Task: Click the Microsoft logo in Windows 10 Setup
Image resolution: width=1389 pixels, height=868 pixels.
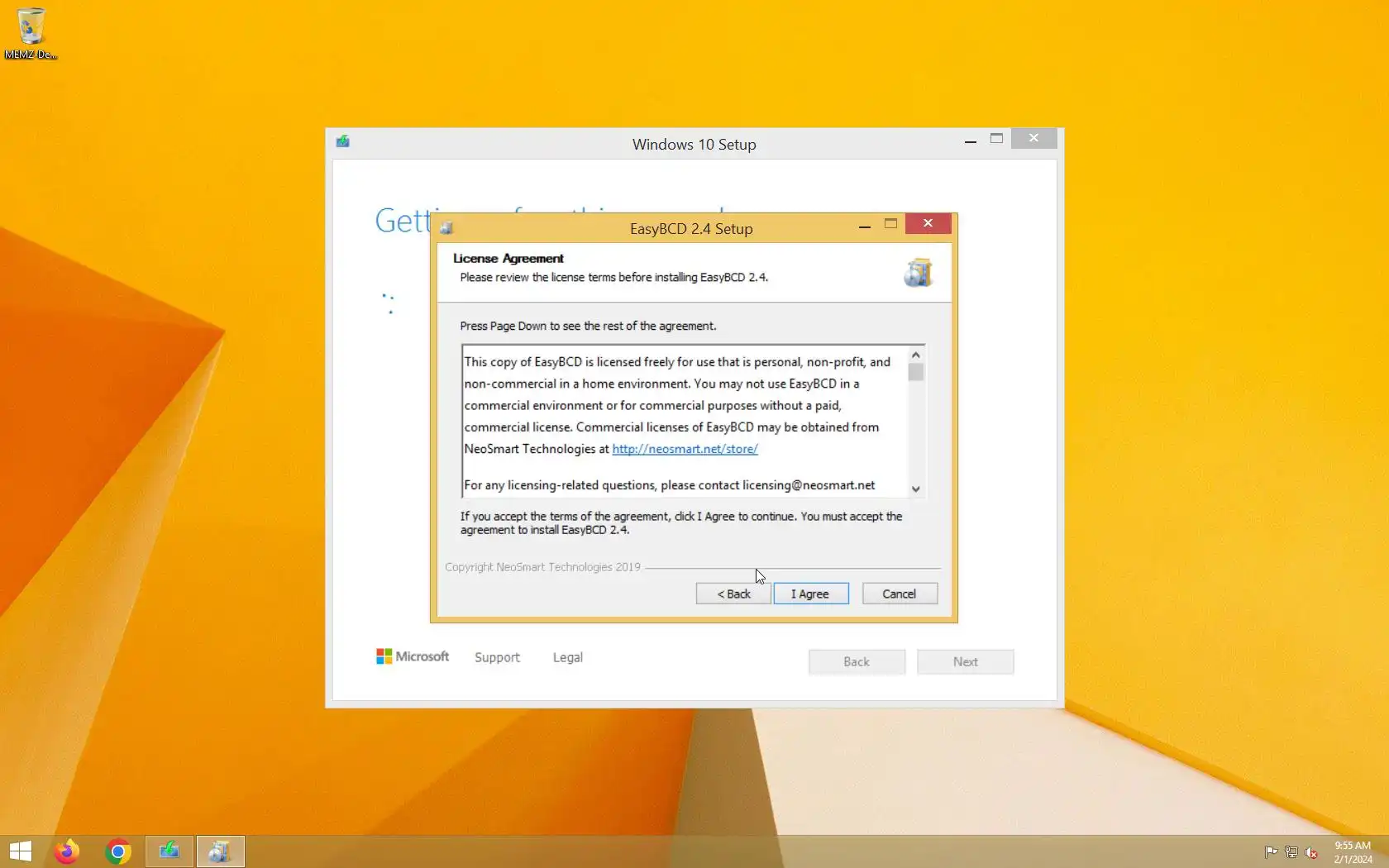Action: pyautogui.click(x=413, y=656)
